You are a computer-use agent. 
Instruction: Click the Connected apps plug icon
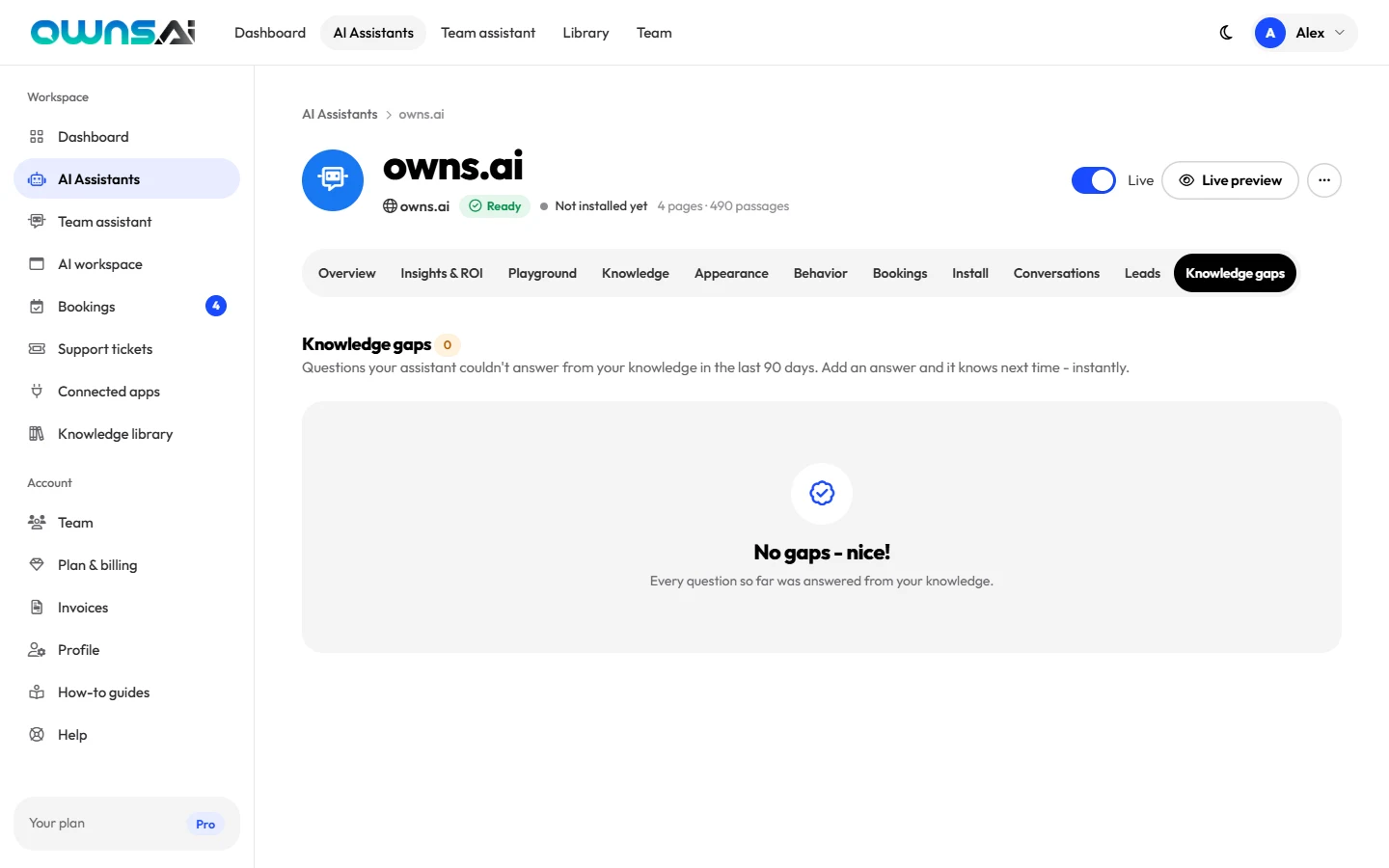tap(37, 392)
